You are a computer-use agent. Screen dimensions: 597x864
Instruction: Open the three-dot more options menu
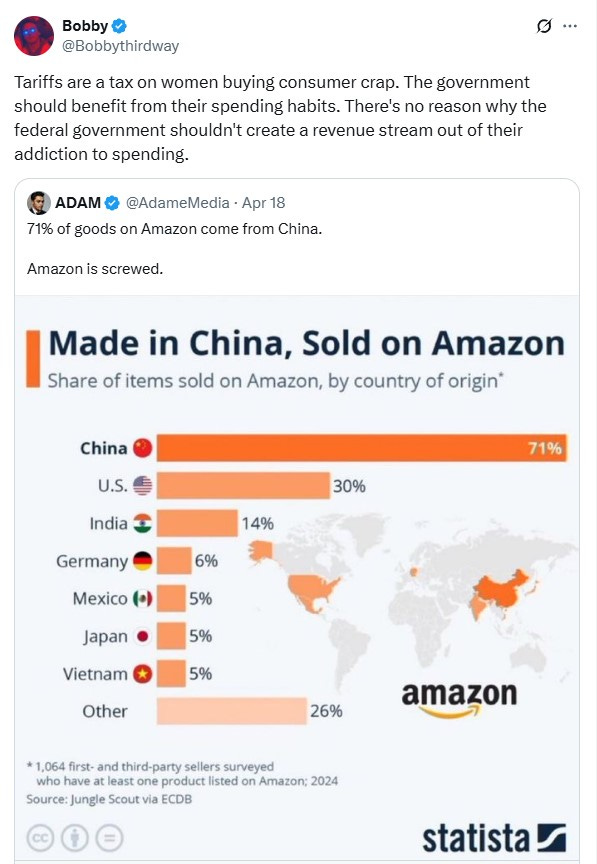click(x=570, y=26)
